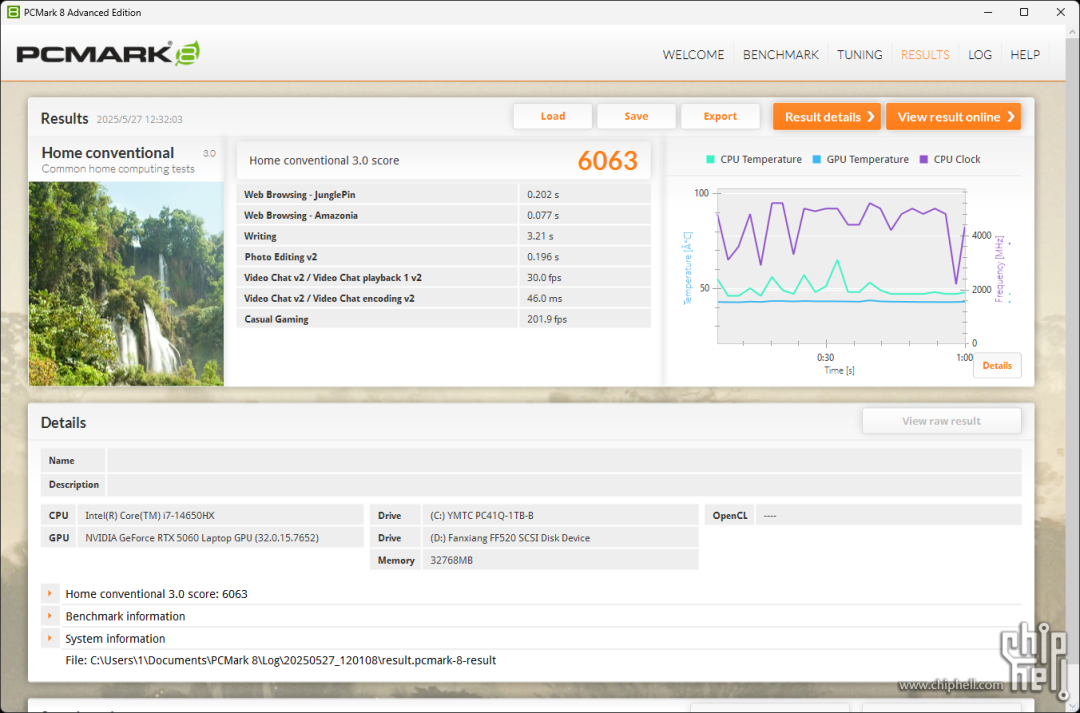Click the CPU Temperature legend swatch
1080x713 pixels.
(x=710, y=159)
